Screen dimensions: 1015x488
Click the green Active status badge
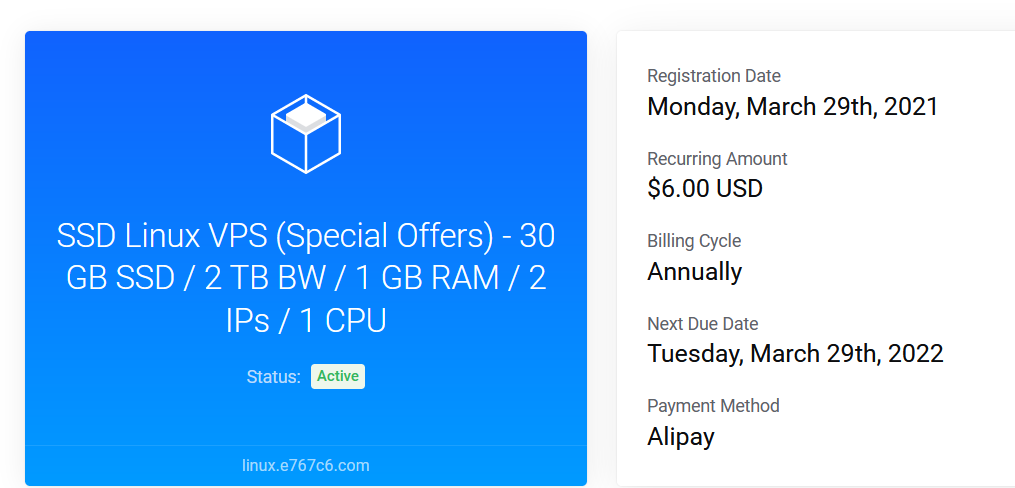pyautogui.click(x=338, y=377)
